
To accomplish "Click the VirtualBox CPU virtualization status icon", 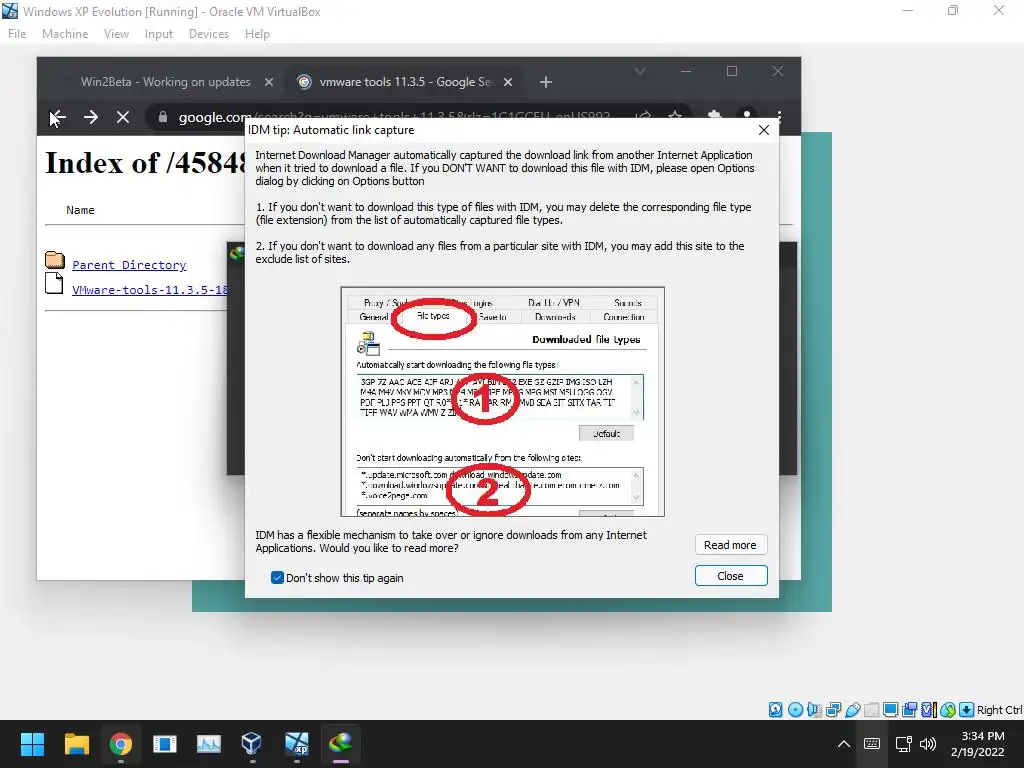I will coord(929,709).
